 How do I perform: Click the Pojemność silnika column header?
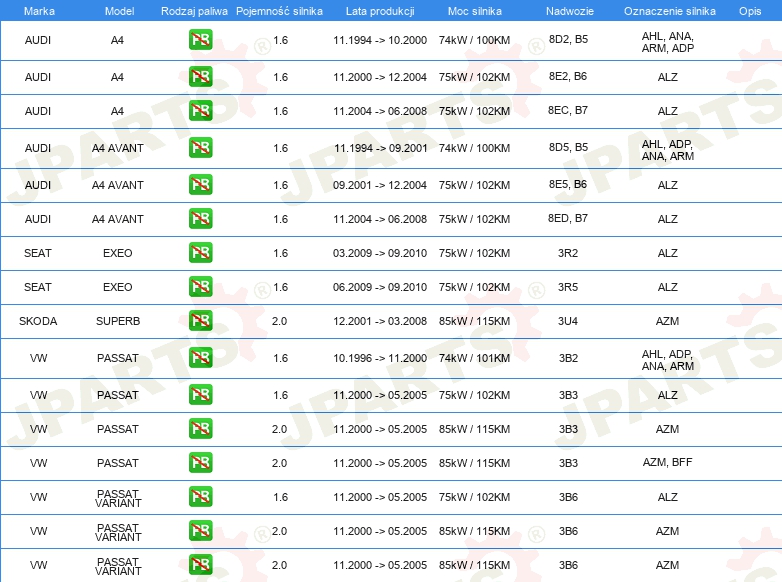pyautogui.click(x=279, y=11)
